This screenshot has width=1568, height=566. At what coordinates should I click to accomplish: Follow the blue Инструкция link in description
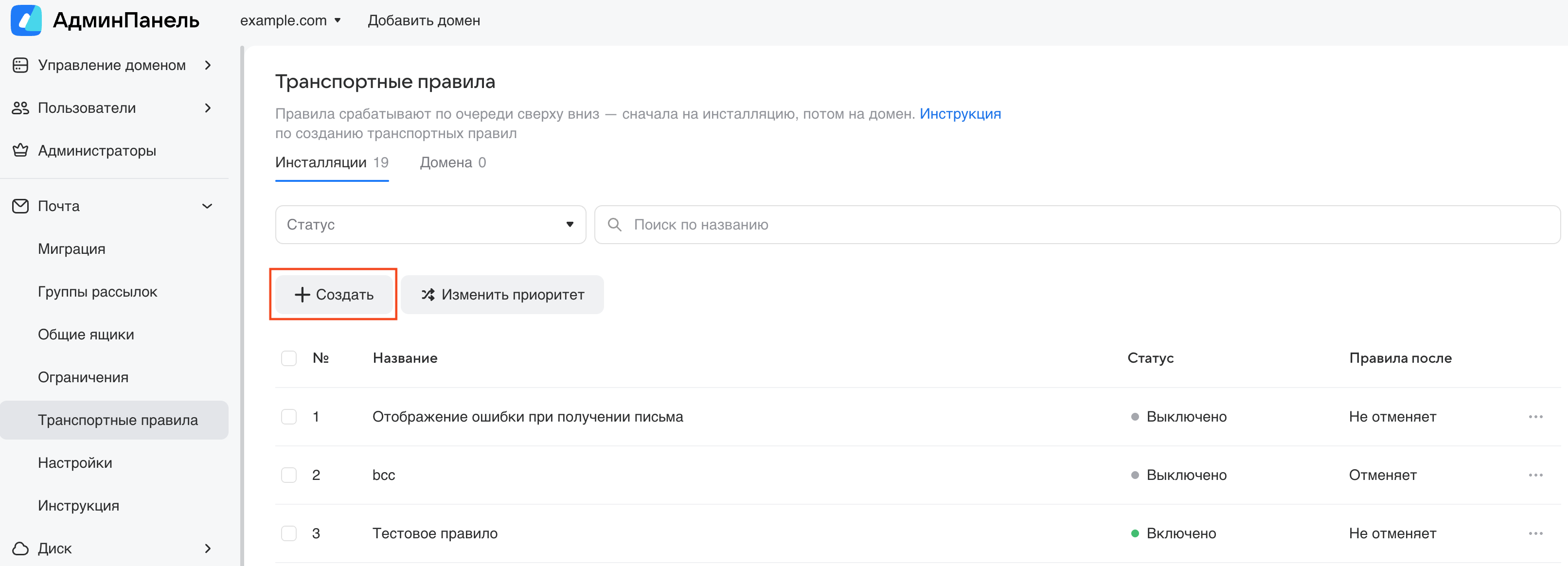[x=960, y=114]
